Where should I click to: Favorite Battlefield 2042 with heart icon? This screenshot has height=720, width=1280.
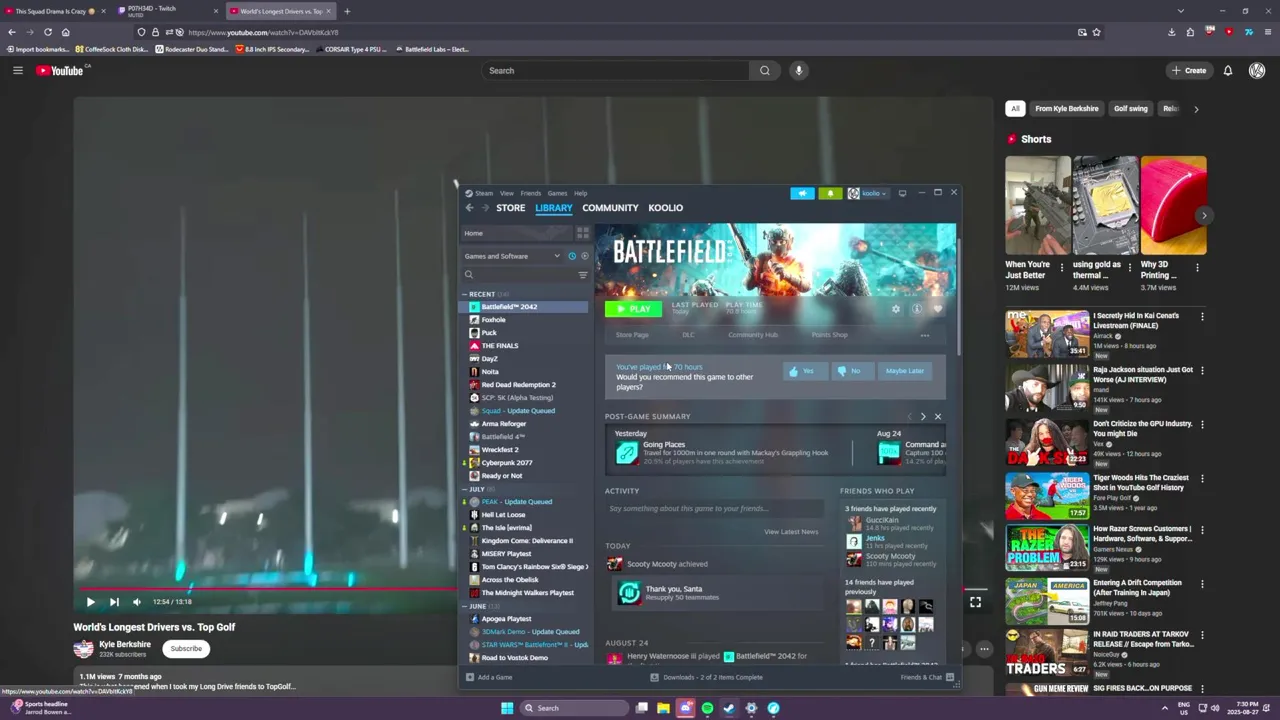coord(937,309)
